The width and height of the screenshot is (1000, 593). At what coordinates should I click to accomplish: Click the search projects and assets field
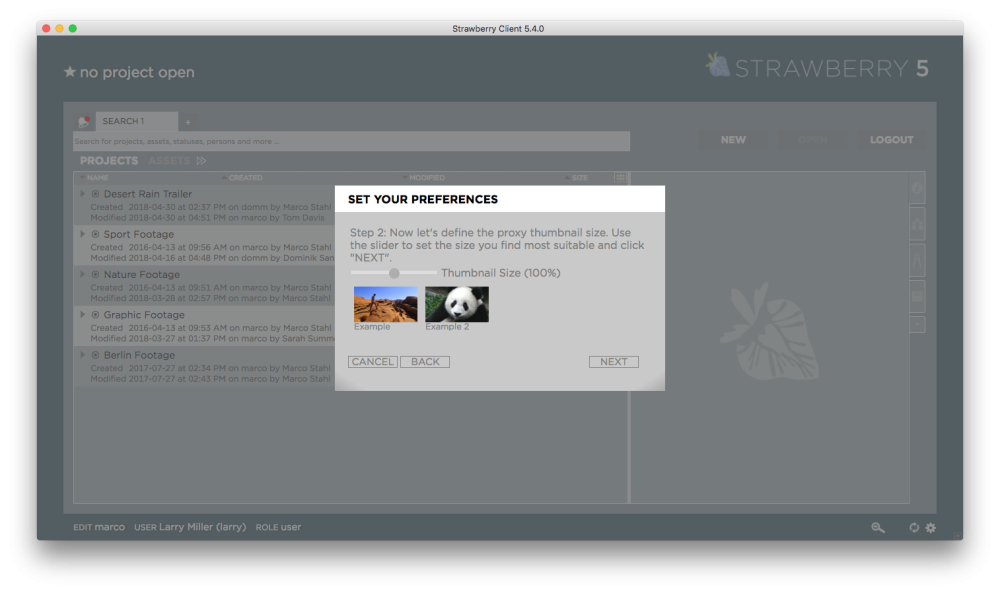[x=350, y=142]
